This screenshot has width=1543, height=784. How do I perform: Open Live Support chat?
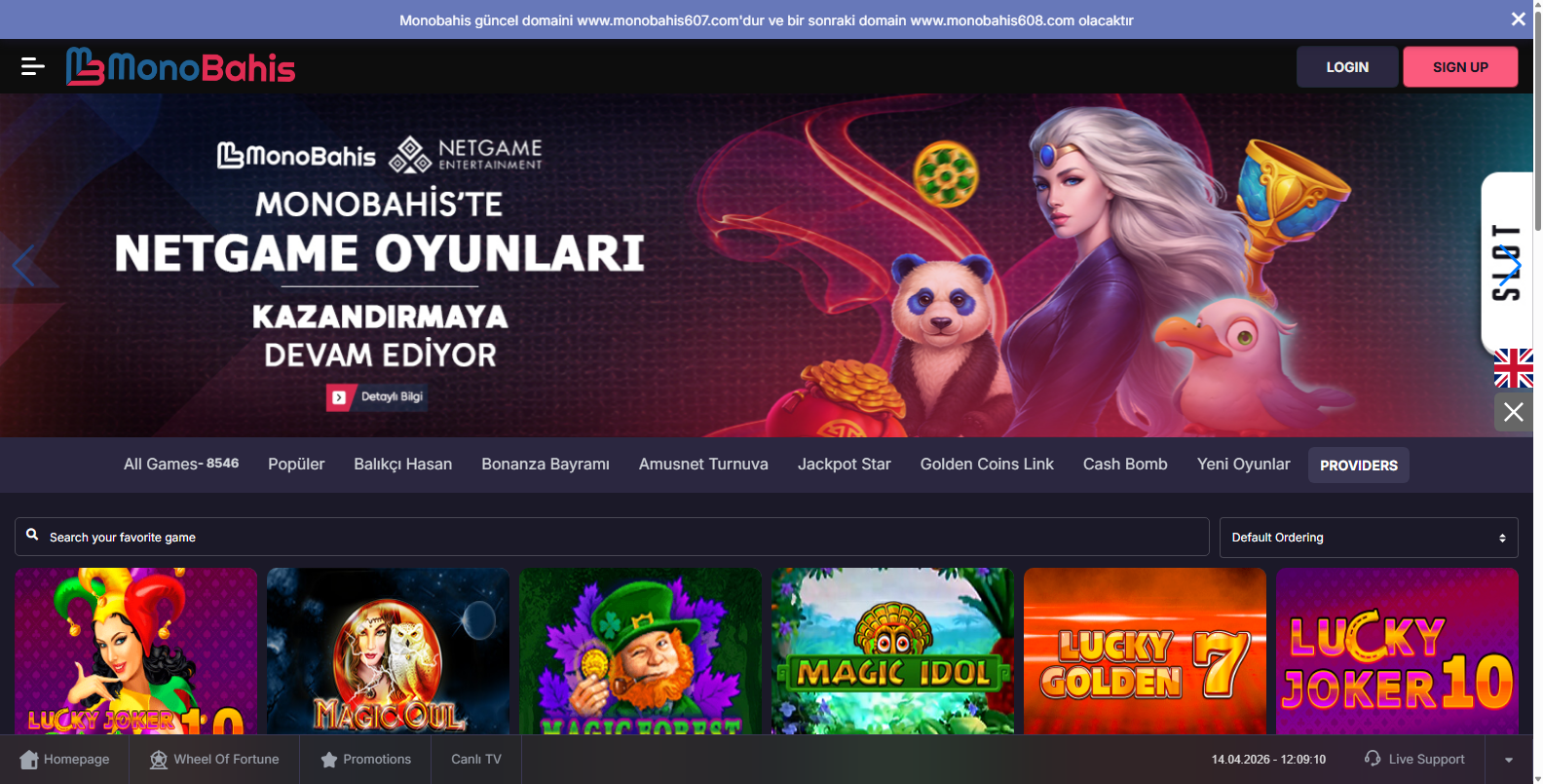(x=1414, y=759)
